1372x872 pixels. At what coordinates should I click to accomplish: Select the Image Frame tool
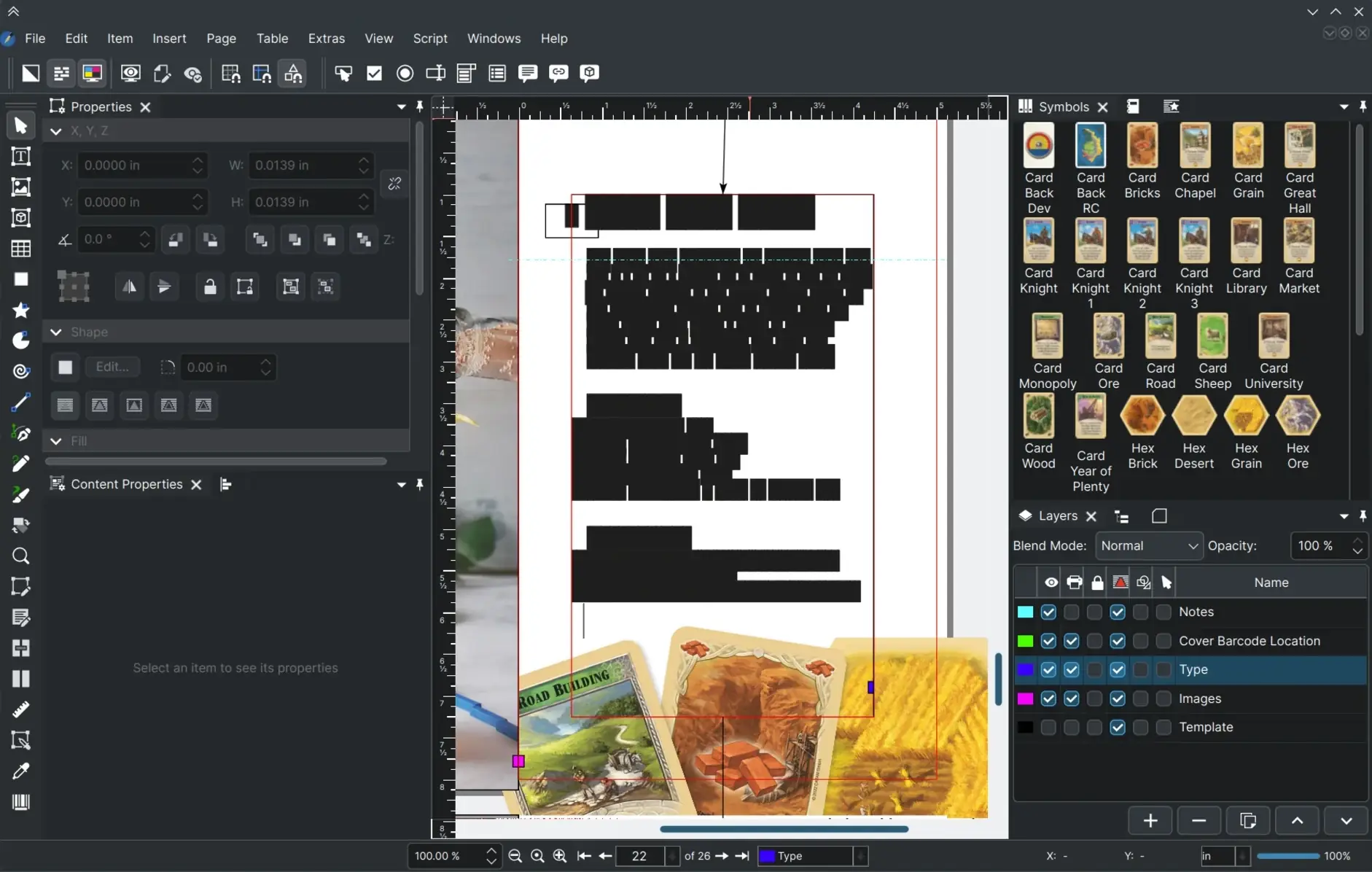(20, 187)
